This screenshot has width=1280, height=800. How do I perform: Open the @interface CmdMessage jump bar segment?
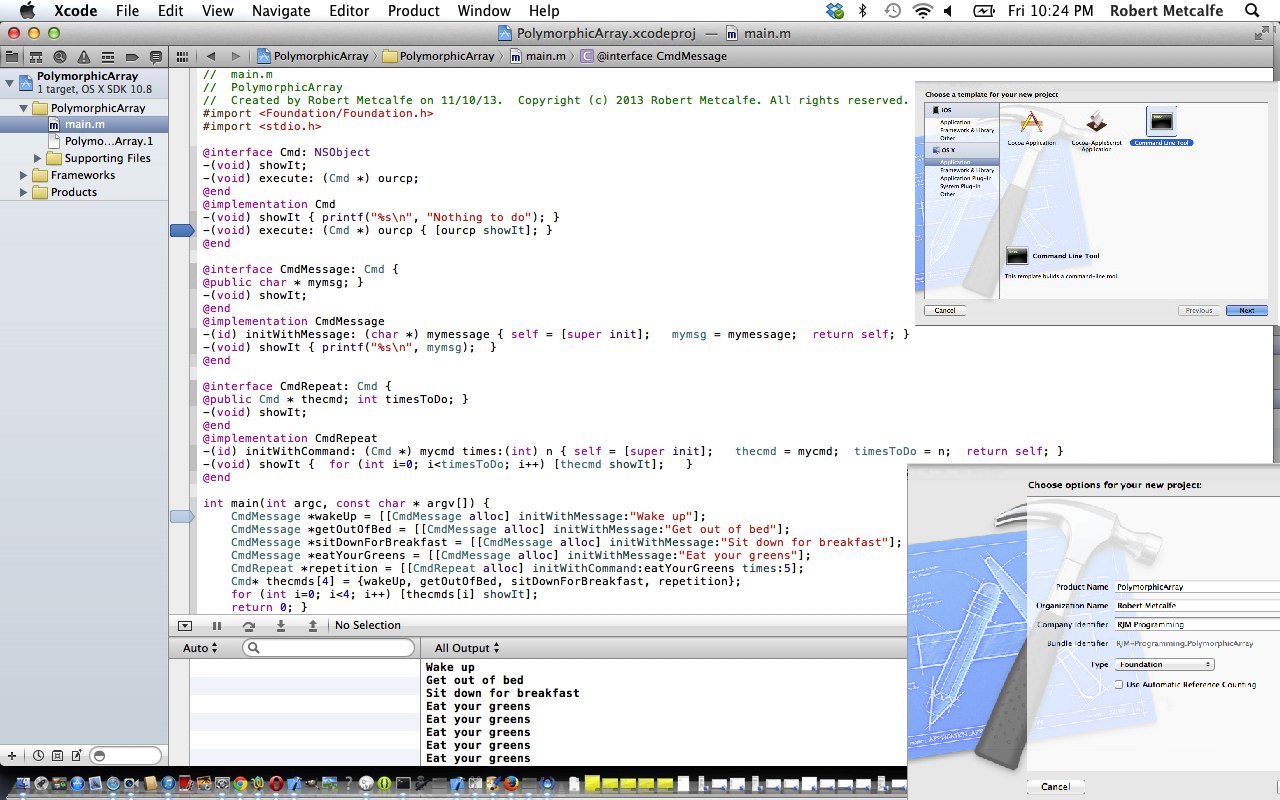pyautogui.click(x=653, y=57)
